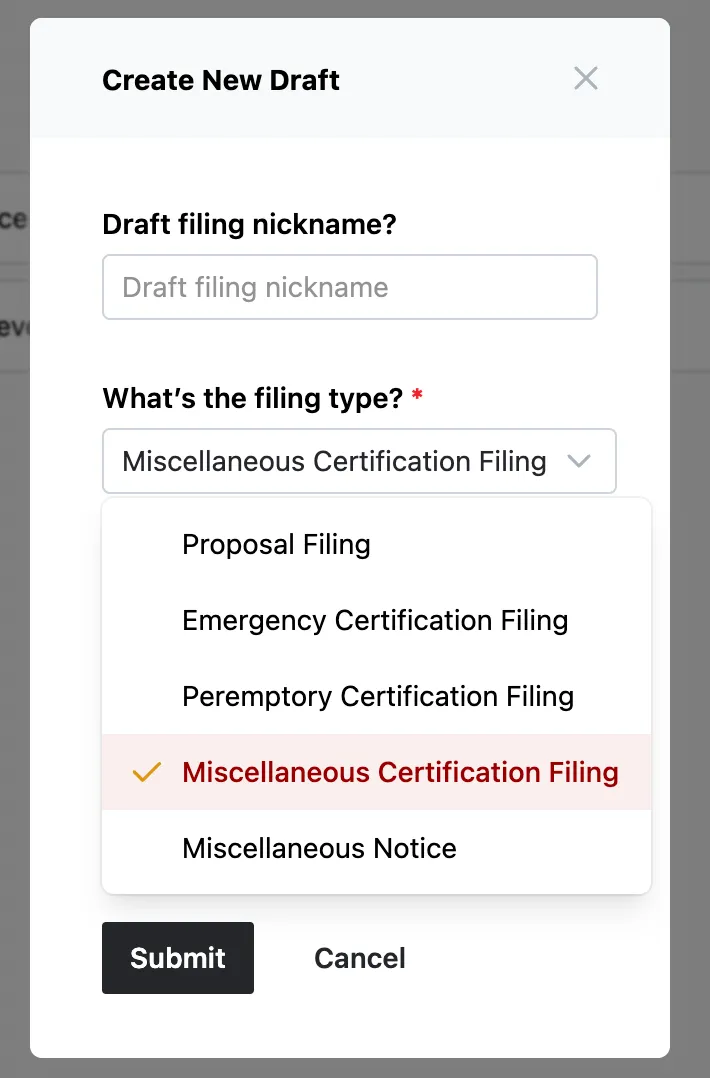Choose the Miscellaneous Notice option
The width and height of the screenshot is (710, 1078).
click(x=319, y=849)
